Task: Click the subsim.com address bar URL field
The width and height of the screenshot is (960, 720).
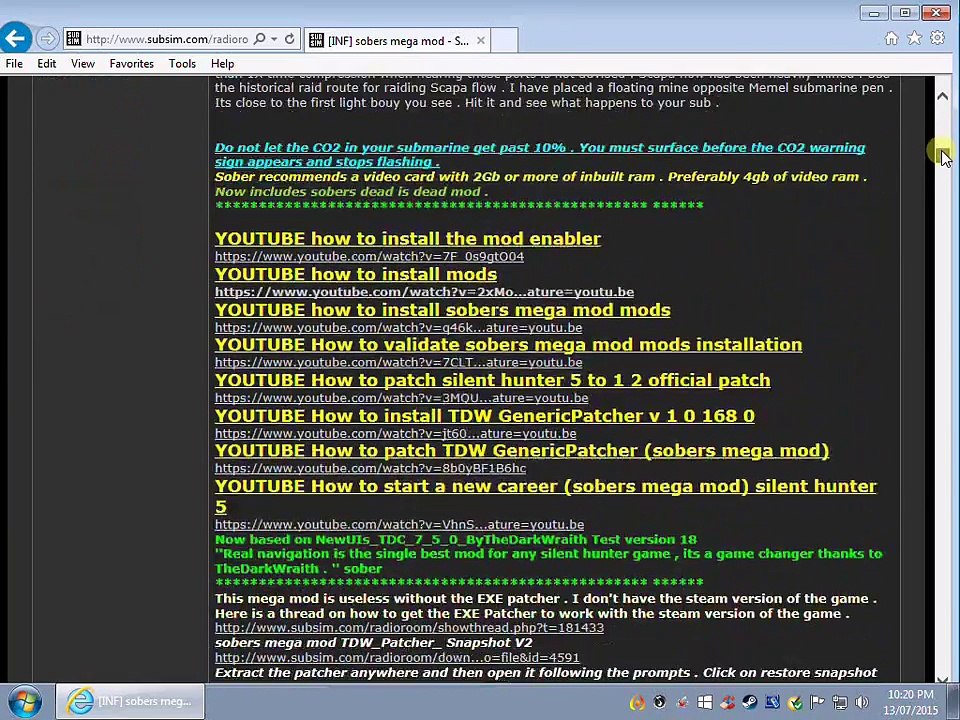Action: pos(167,39)
